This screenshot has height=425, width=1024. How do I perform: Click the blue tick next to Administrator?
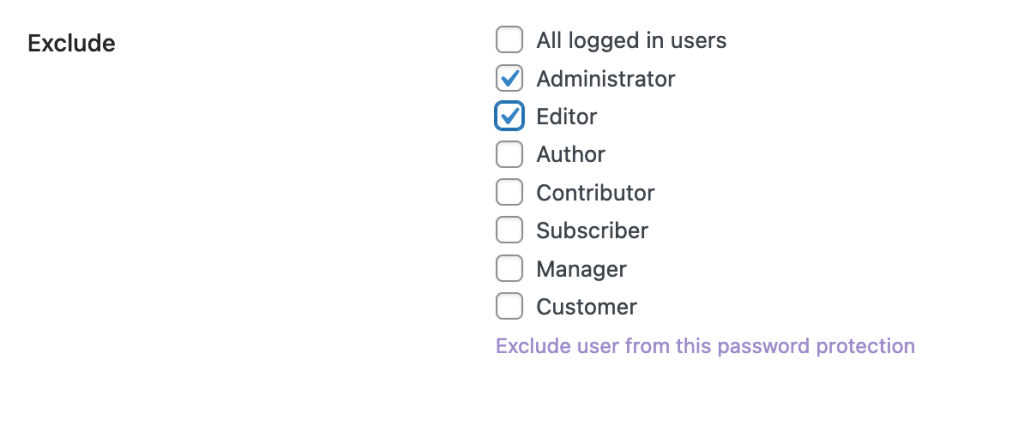click(510, 78)
